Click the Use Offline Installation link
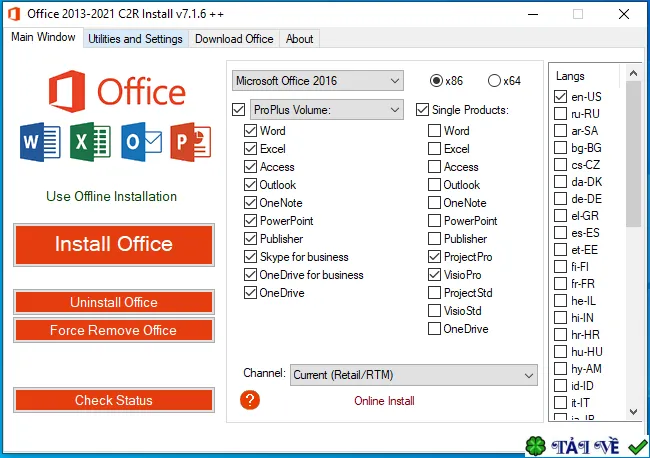This screenshot has width=650, height=458. pyautogui.click(x=112, y=196)
